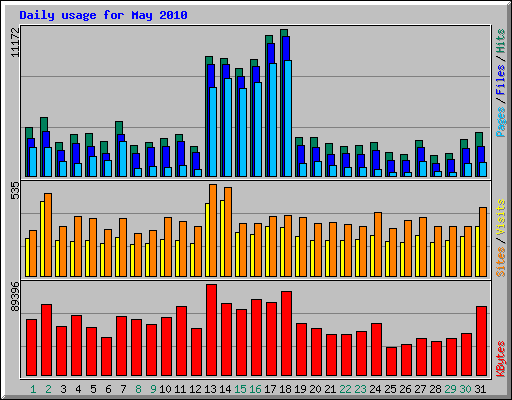Screen dimensions: 512x400
Task: Click day 8 on the x-axis
Action: pos(138,389)
